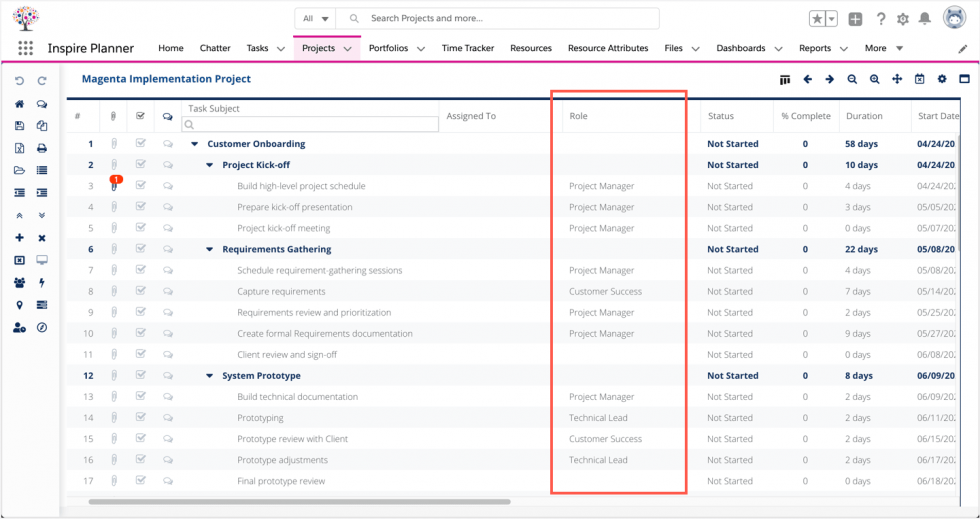Click the open folder icon in left toolbar
Viewport: 980px width, 519px height.
(19, 170)
